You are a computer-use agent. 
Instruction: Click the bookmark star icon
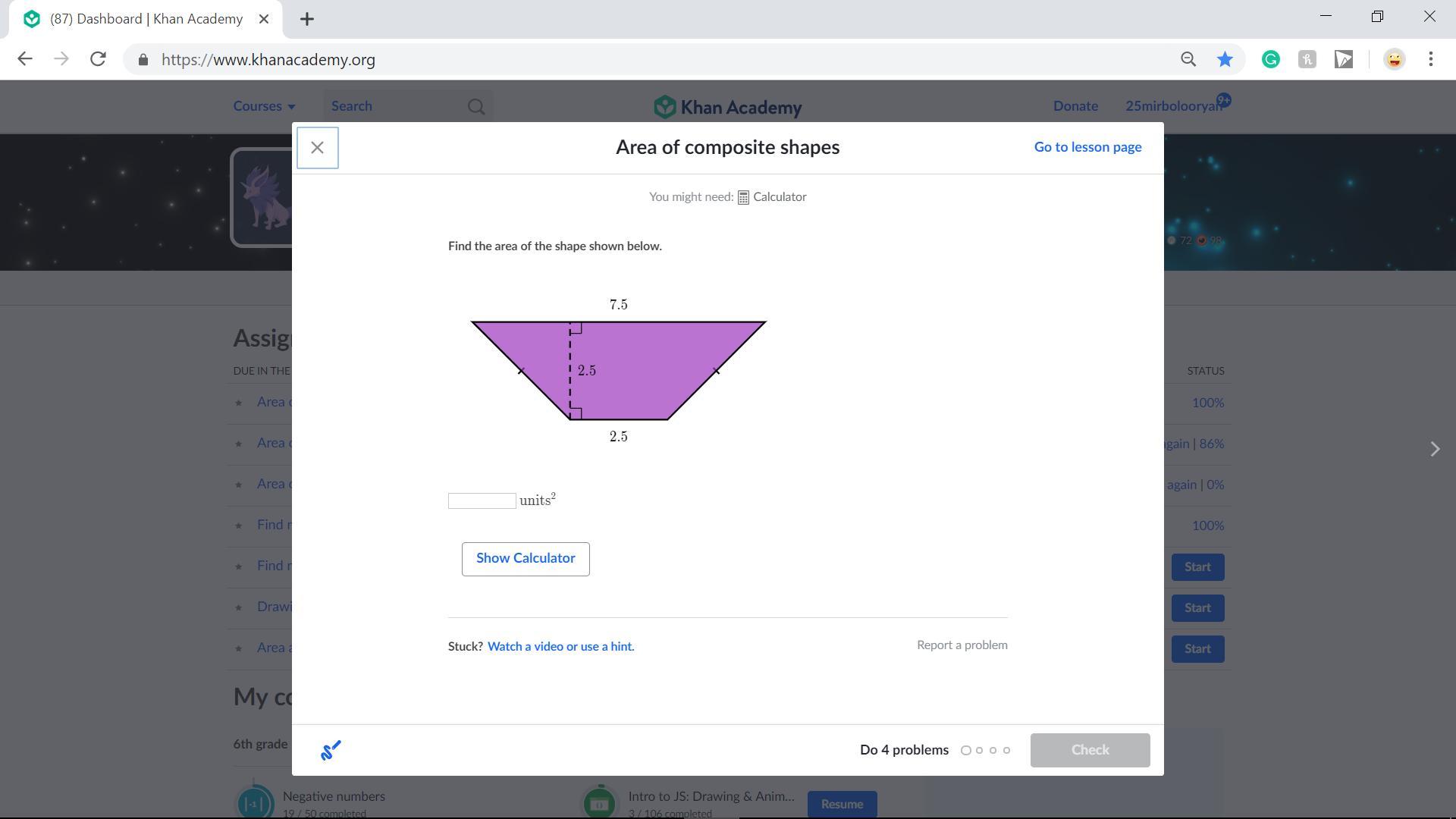click(1225, 59)
